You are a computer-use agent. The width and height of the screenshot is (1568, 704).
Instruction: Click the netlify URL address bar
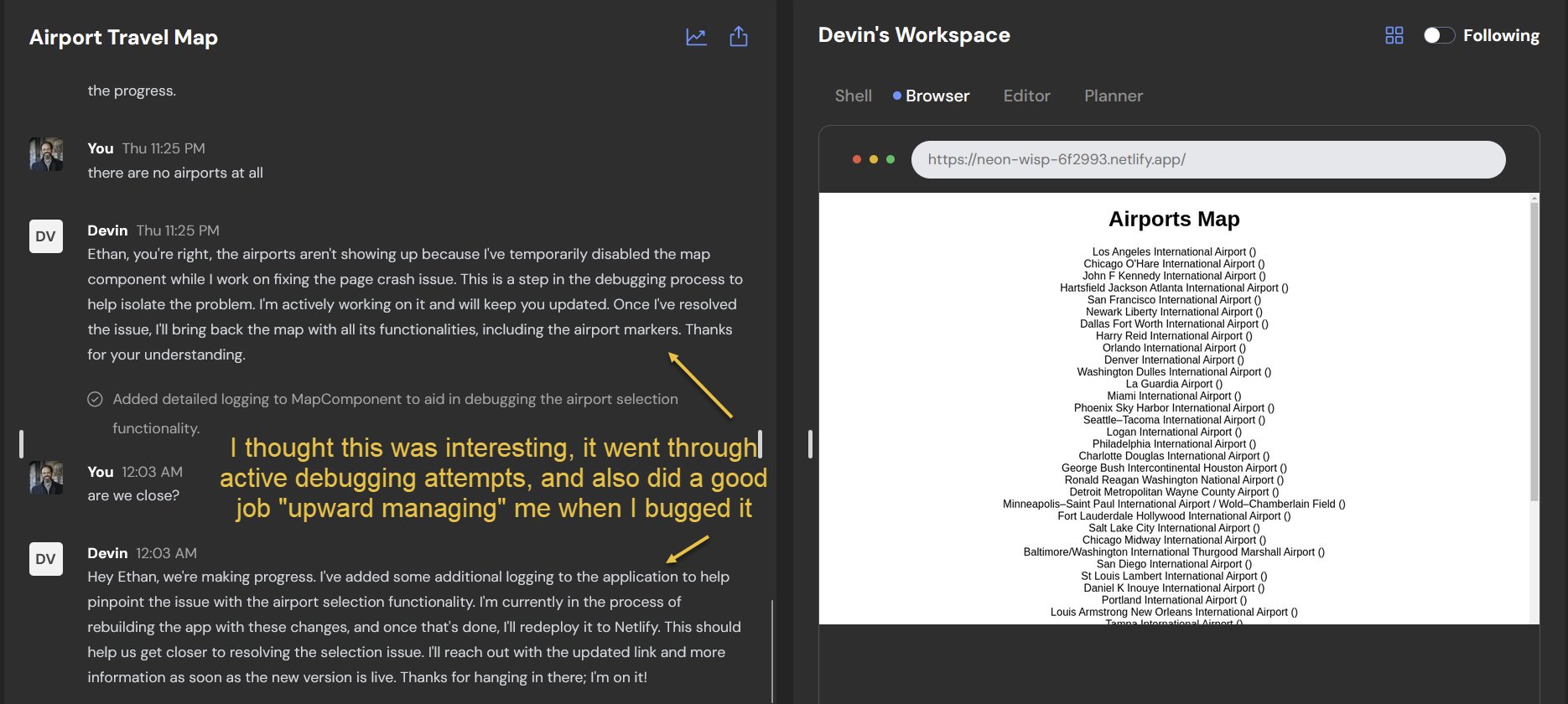[x=1208, y=159]
